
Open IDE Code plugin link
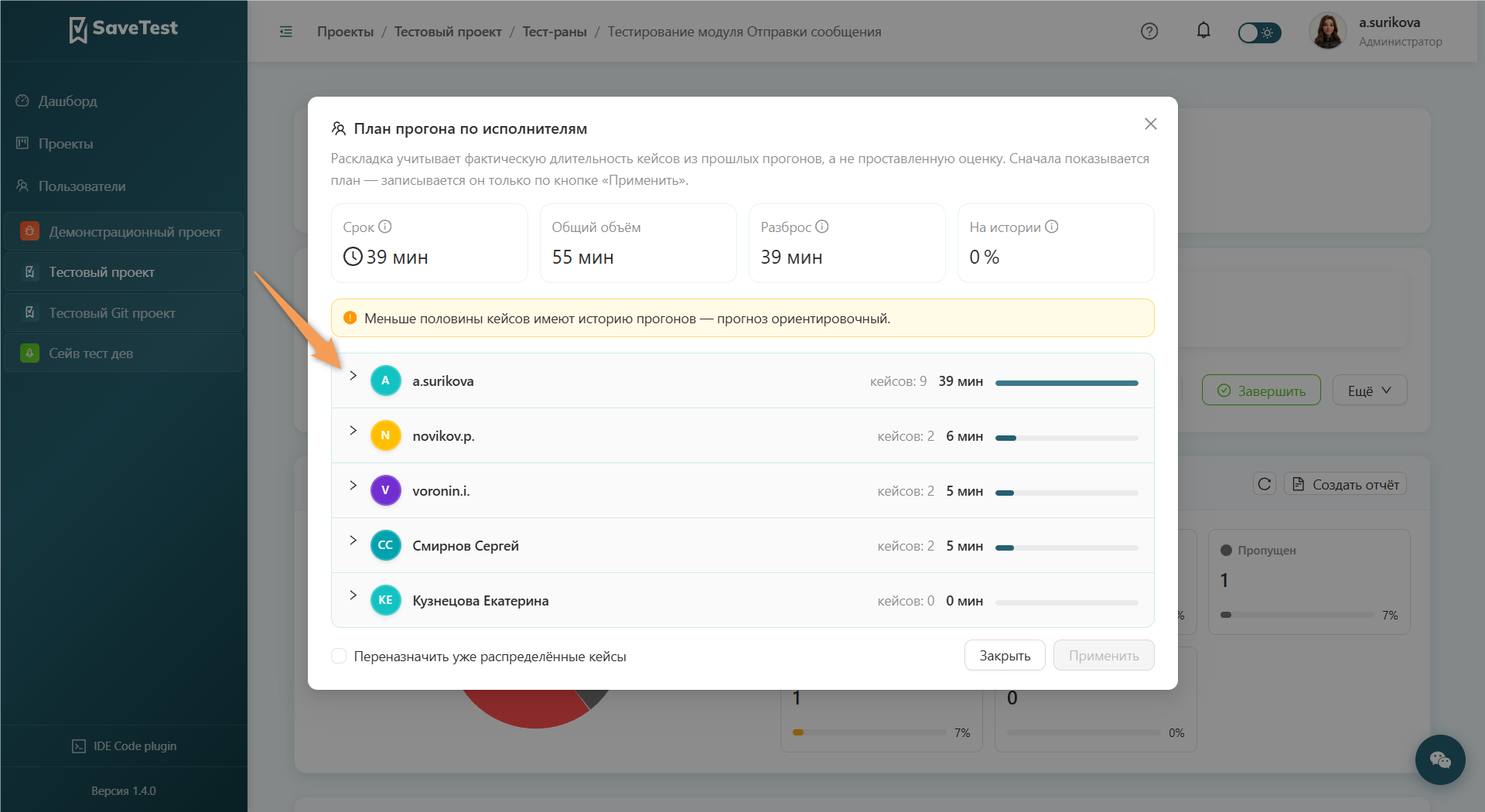124,745
